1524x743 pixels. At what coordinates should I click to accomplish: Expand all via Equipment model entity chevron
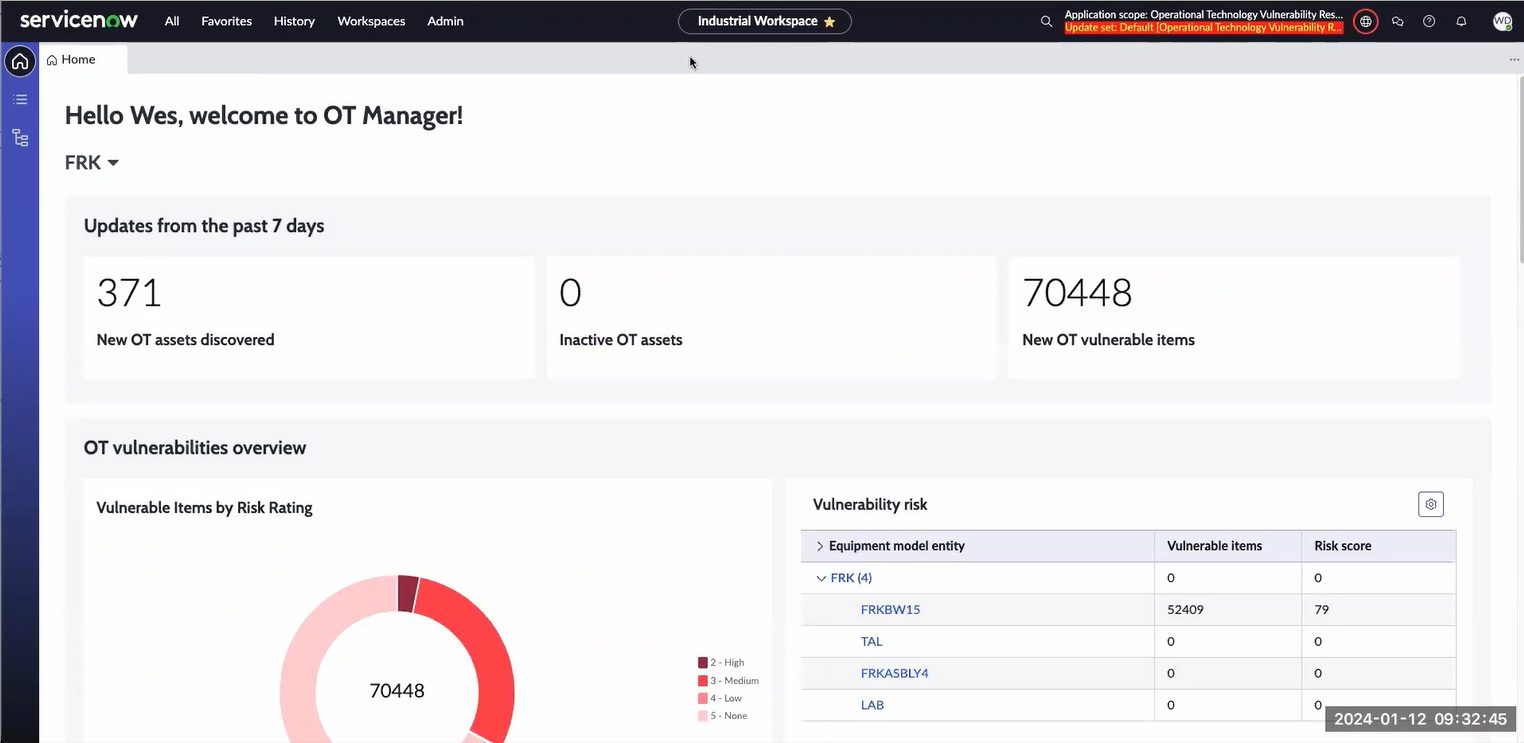820,546
